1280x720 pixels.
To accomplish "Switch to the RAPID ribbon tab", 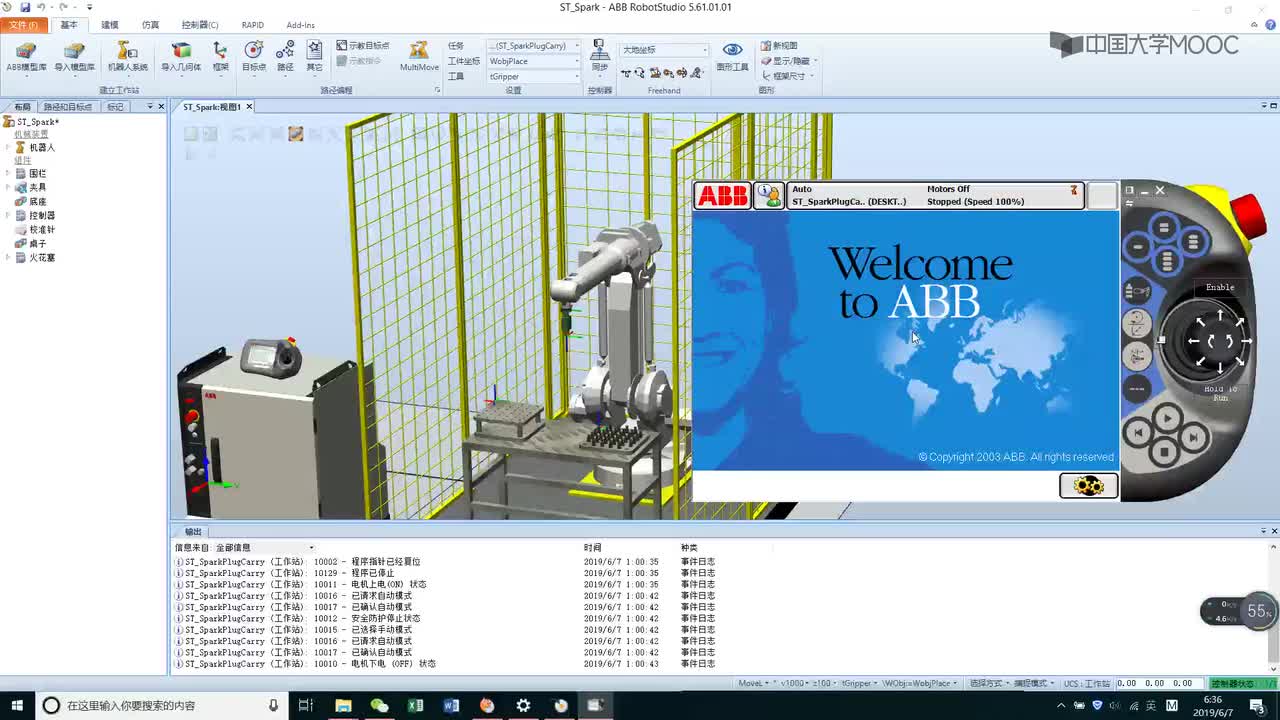I will (253, 25).
